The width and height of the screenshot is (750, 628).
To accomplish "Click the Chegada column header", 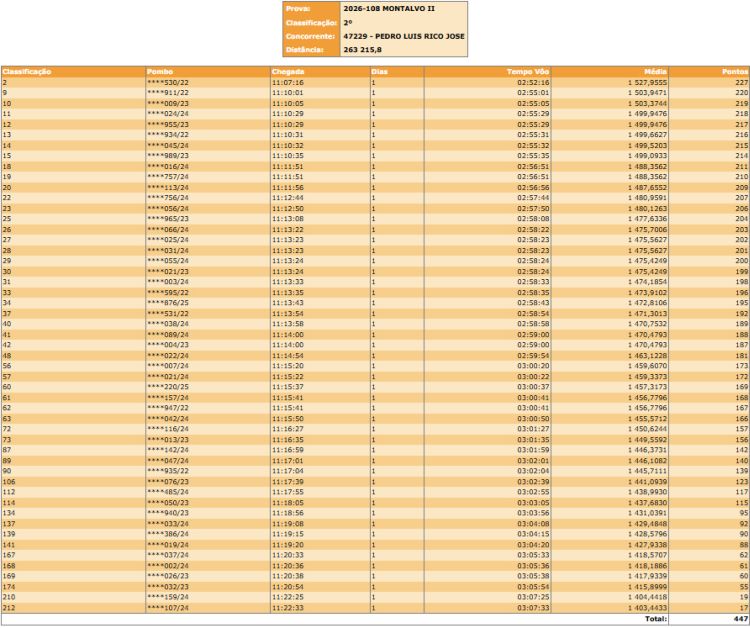I will [288, 72].
